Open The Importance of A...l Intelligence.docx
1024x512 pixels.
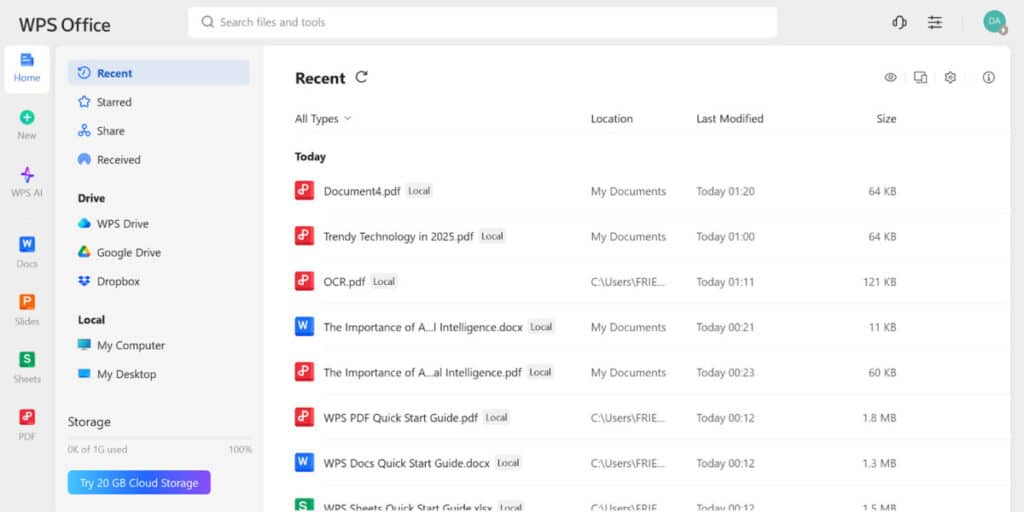point(423,327)
